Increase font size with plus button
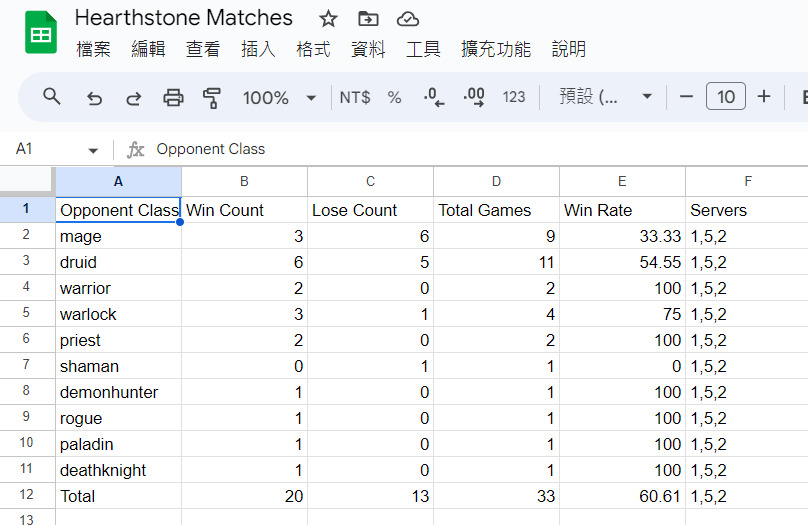808x525 pixels. coord(764,96)
